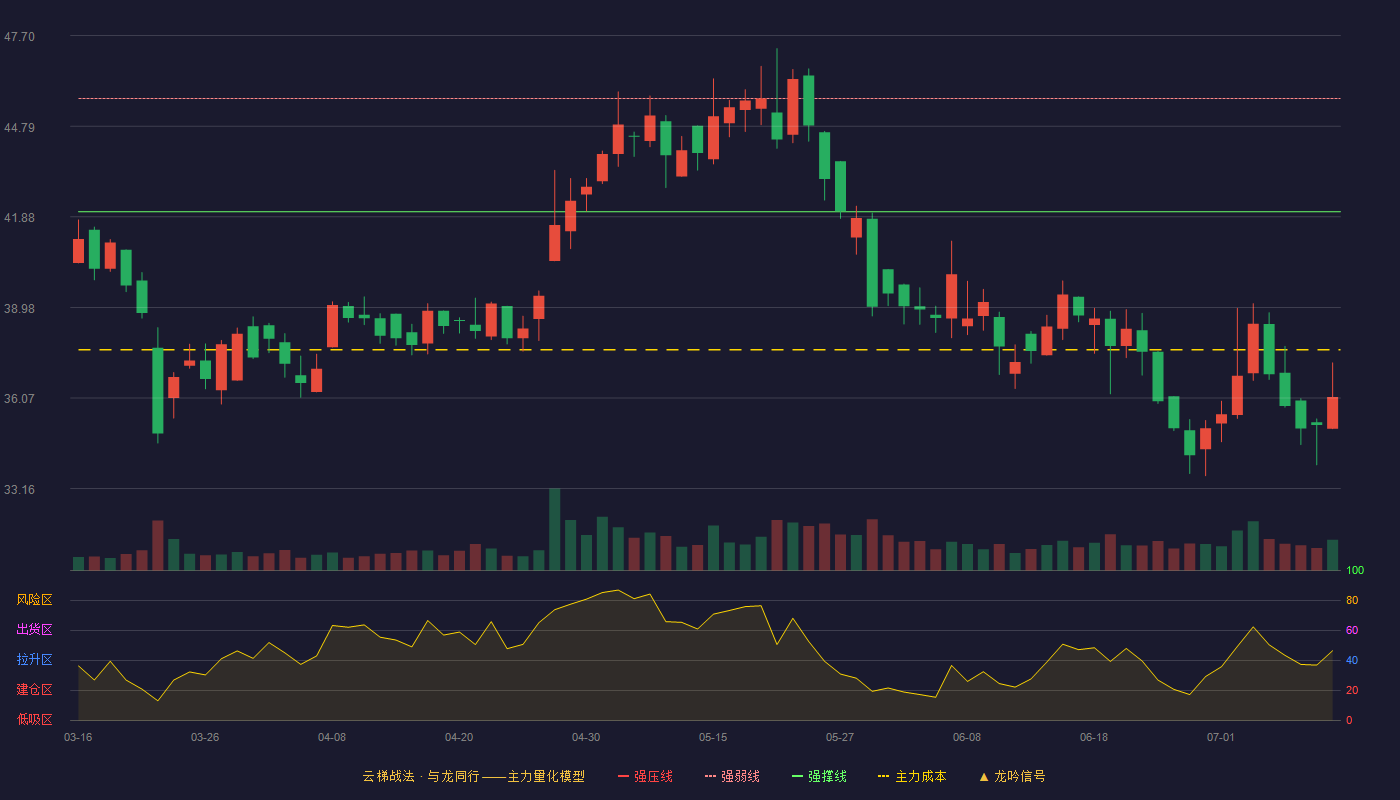Screen dimensions: 1400x800
Task: Click the 44.79 price axis label
Action: click(19, 128)
